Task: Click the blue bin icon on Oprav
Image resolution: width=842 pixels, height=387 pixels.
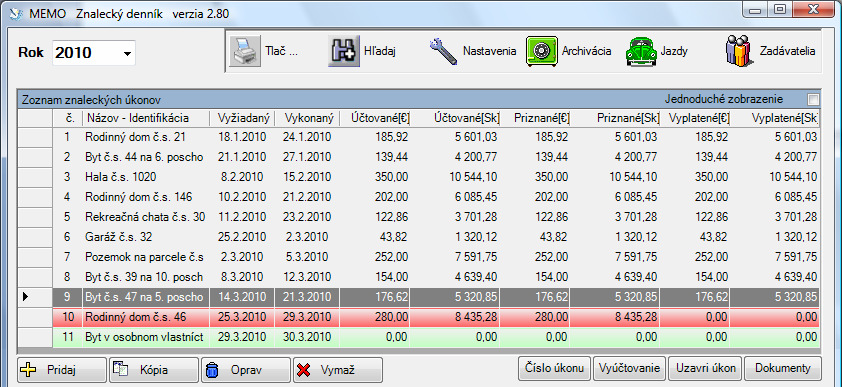Action: 213,370
